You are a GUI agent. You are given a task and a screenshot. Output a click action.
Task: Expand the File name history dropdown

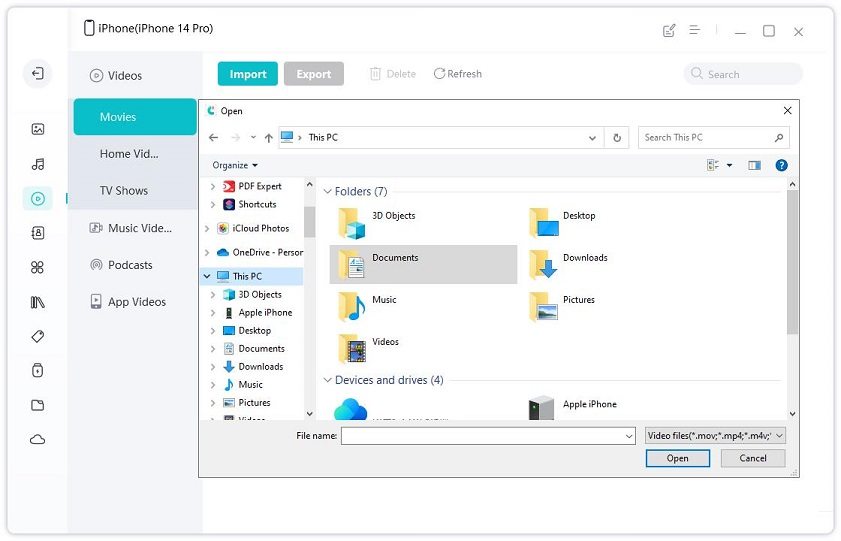[629, 436]
